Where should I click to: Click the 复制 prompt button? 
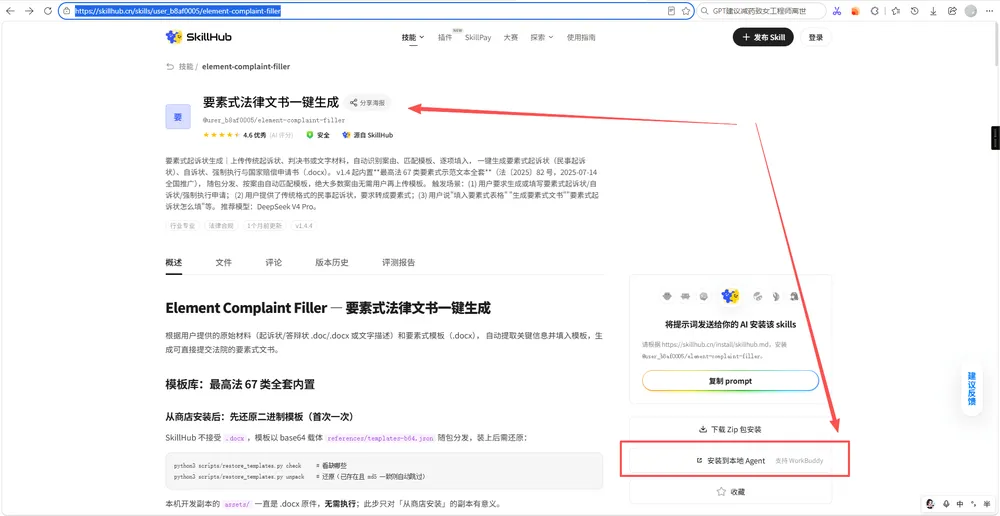click(730, 381)
